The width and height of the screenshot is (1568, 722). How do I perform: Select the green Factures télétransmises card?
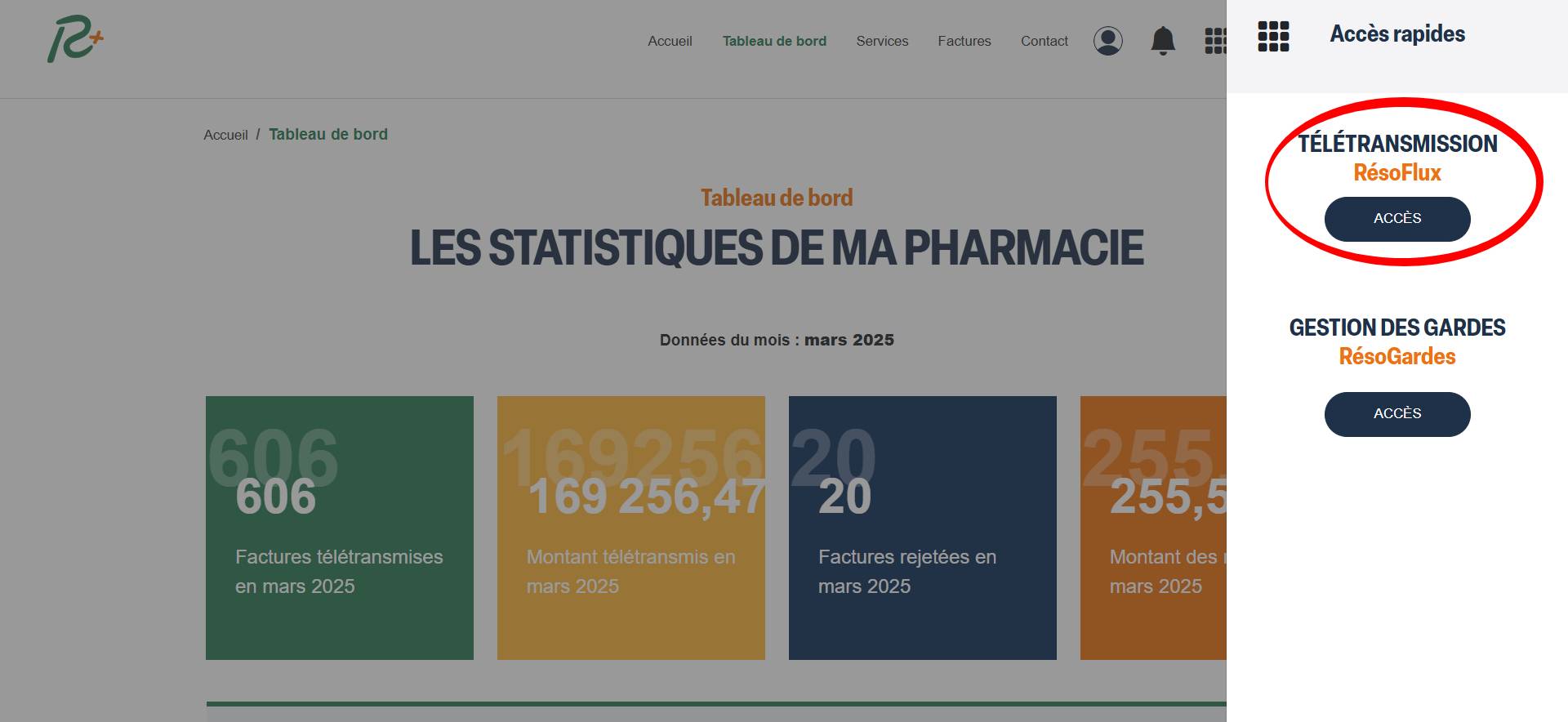tap(340, 528)
